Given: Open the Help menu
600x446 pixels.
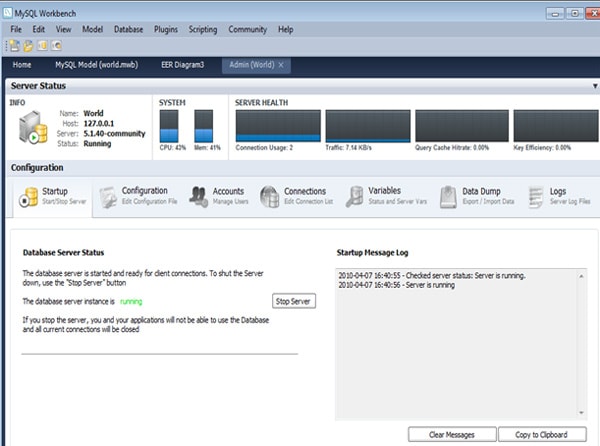Looking at the screenshot, I should point(285,29).
